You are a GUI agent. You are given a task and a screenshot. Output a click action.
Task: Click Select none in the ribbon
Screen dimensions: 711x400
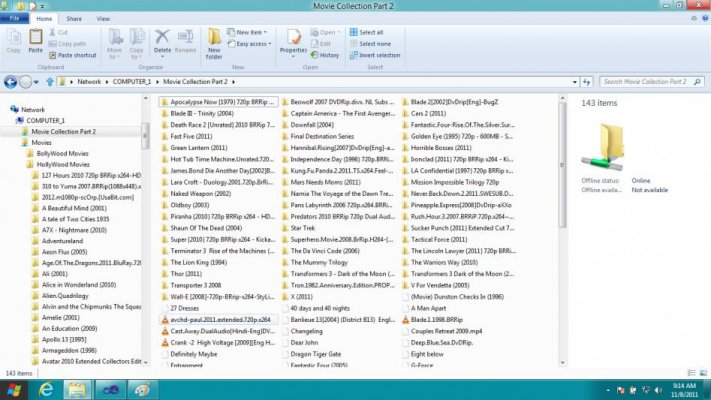(x=370, y=44)
